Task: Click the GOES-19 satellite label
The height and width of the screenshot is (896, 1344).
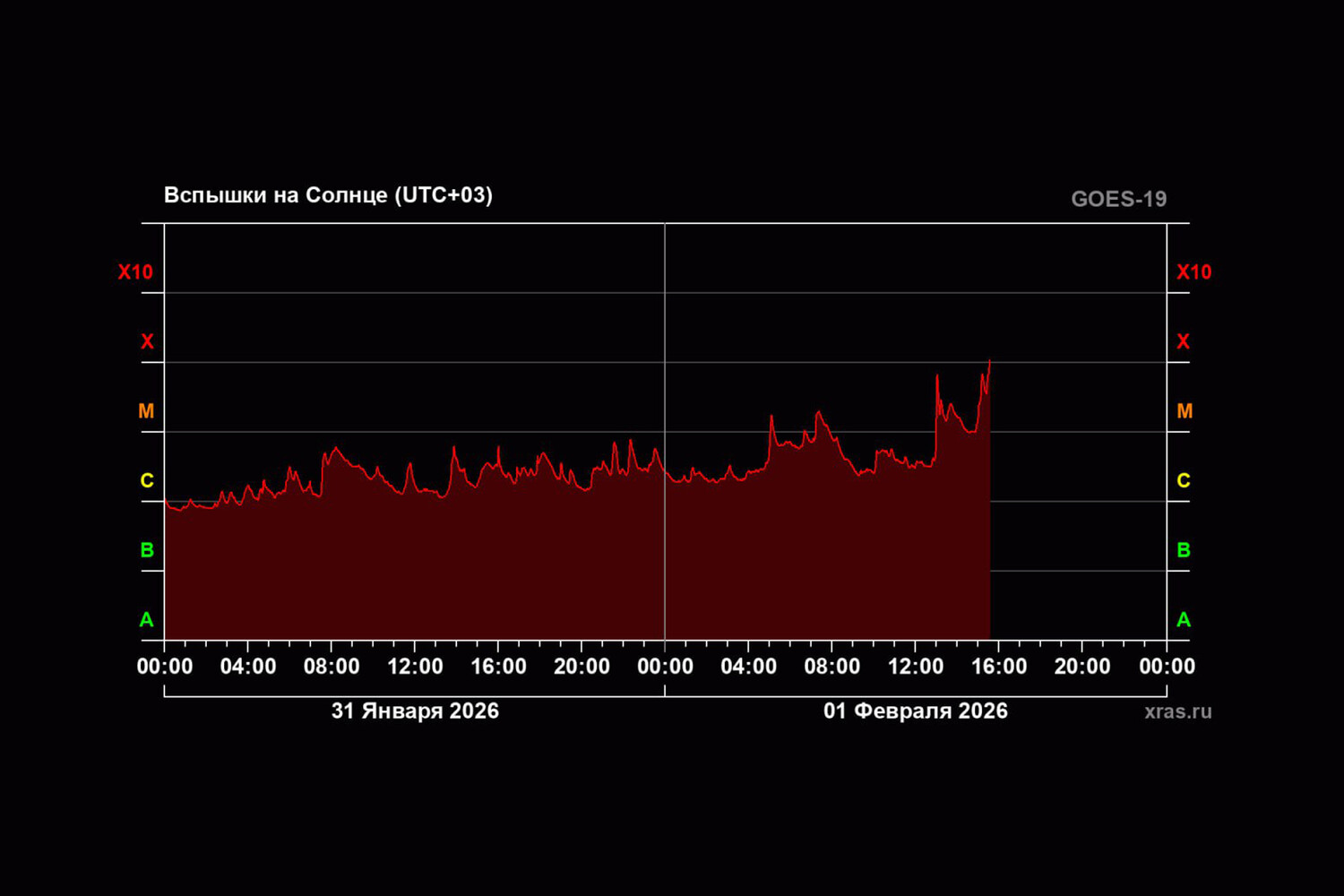Action: 1118,199
